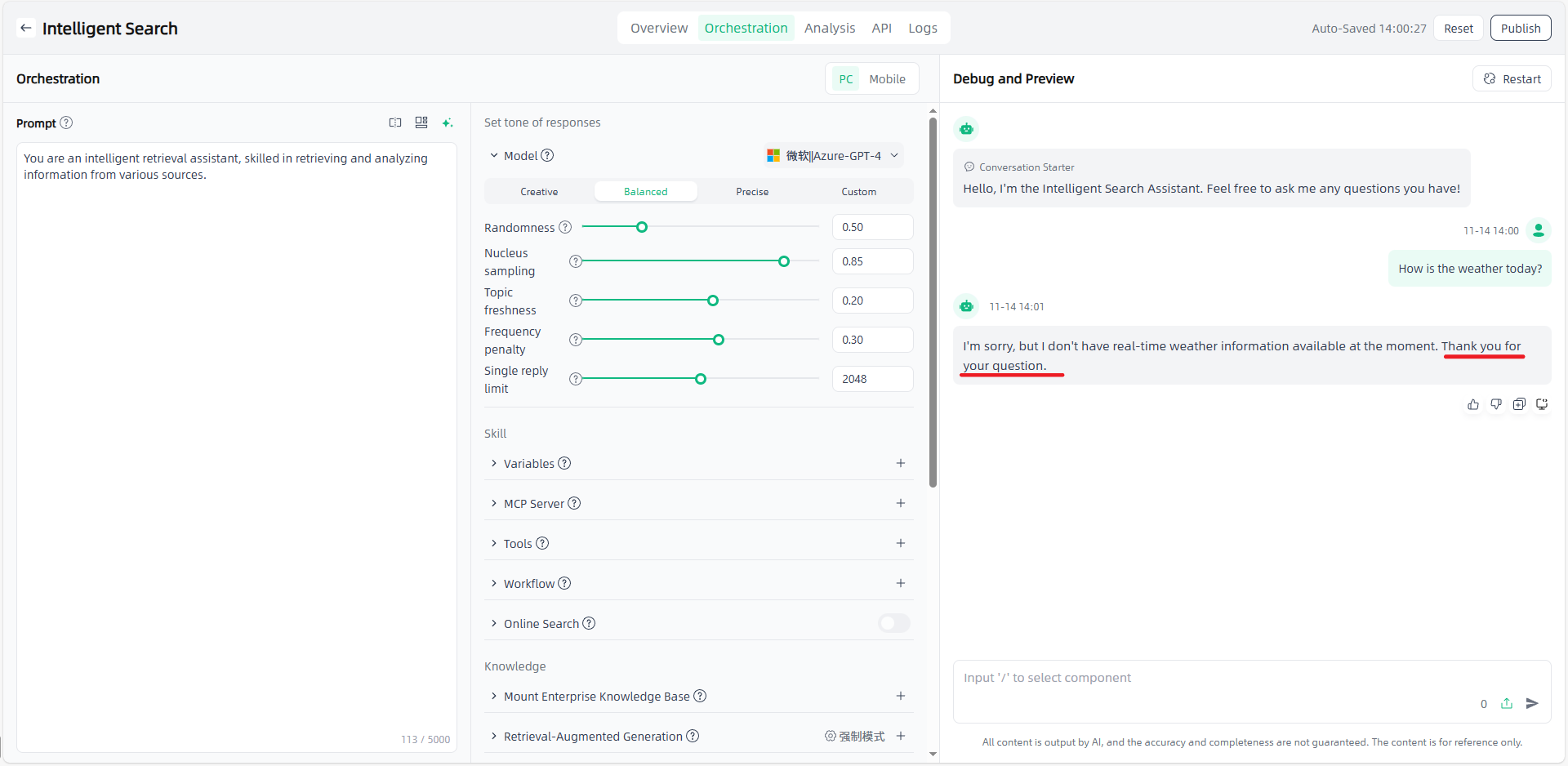Expand the Variables section

[x=494, y=463]
